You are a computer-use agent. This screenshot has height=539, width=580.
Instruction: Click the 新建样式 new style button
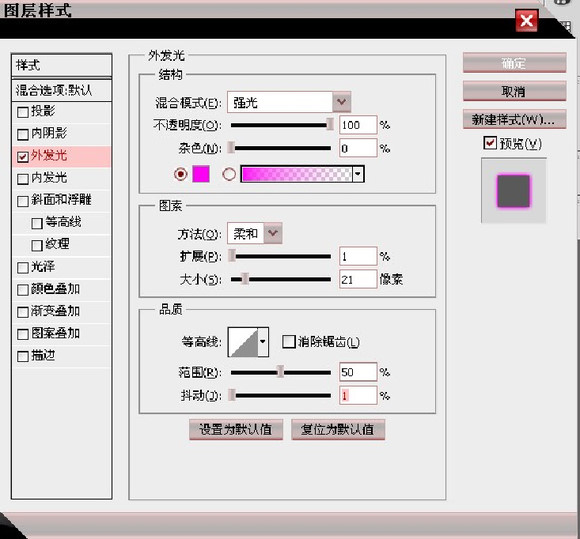[x=515, y=119]
